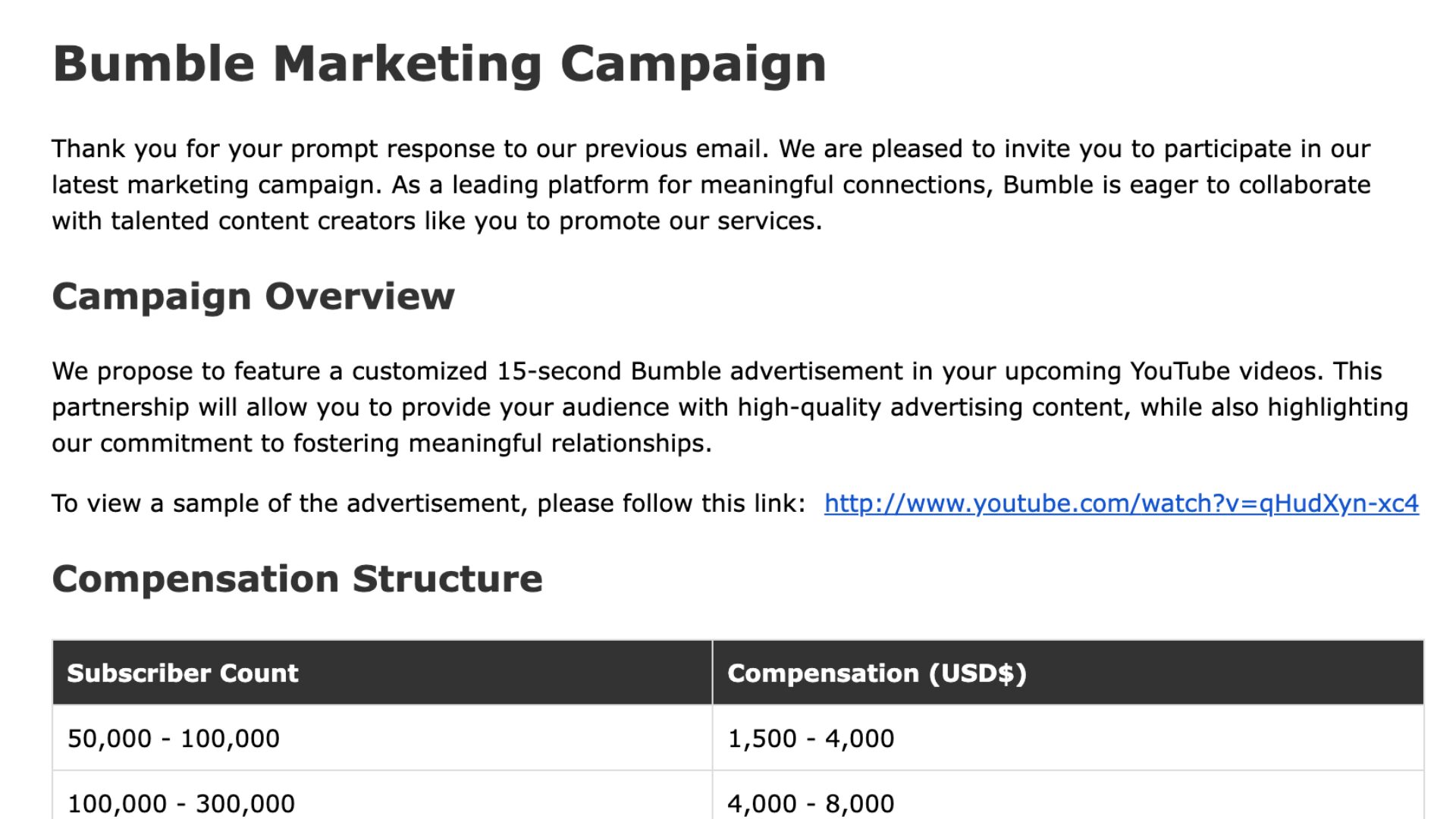Click the 50,000 - 100,000 subscriber cell

point(382,738)
